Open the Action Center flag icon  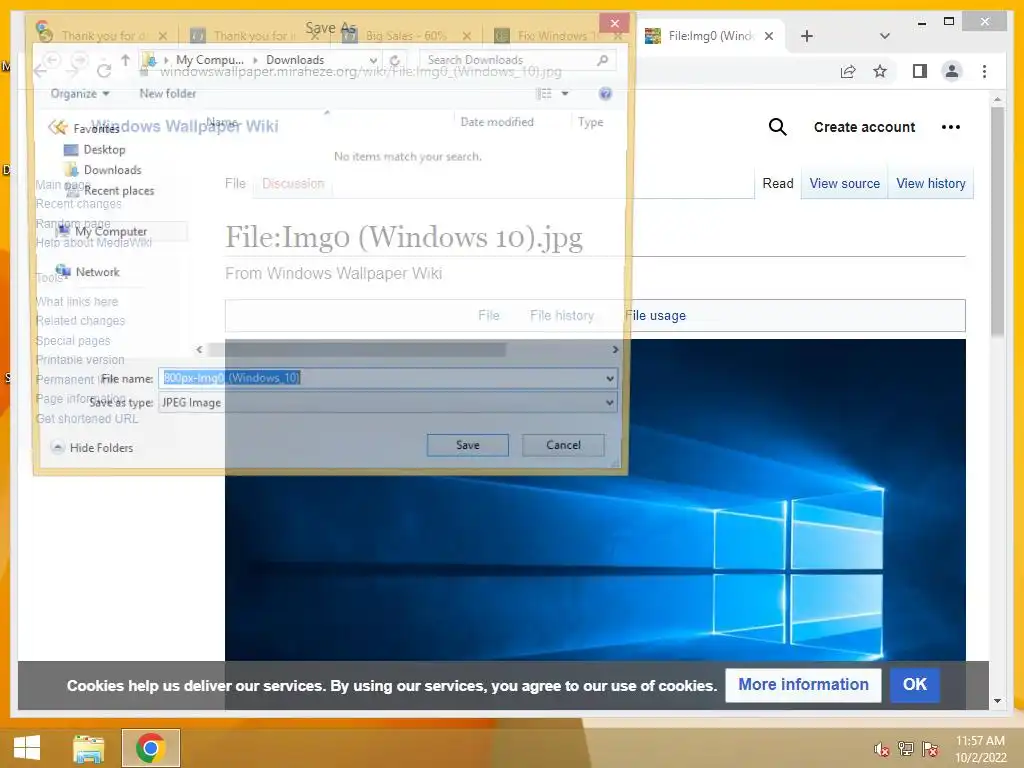[x=930, y=749]
